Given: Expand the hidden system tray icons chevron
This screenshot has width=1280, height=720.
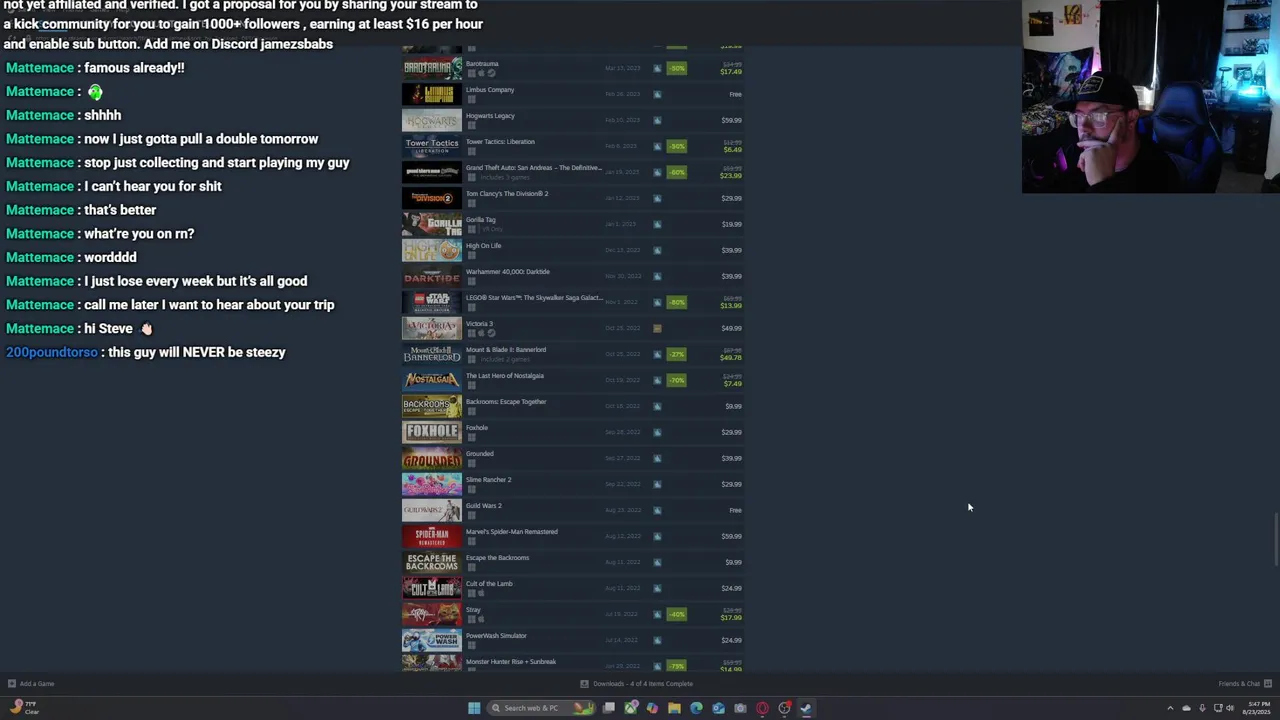Looking at the screenshot, I should point(1170,708).
